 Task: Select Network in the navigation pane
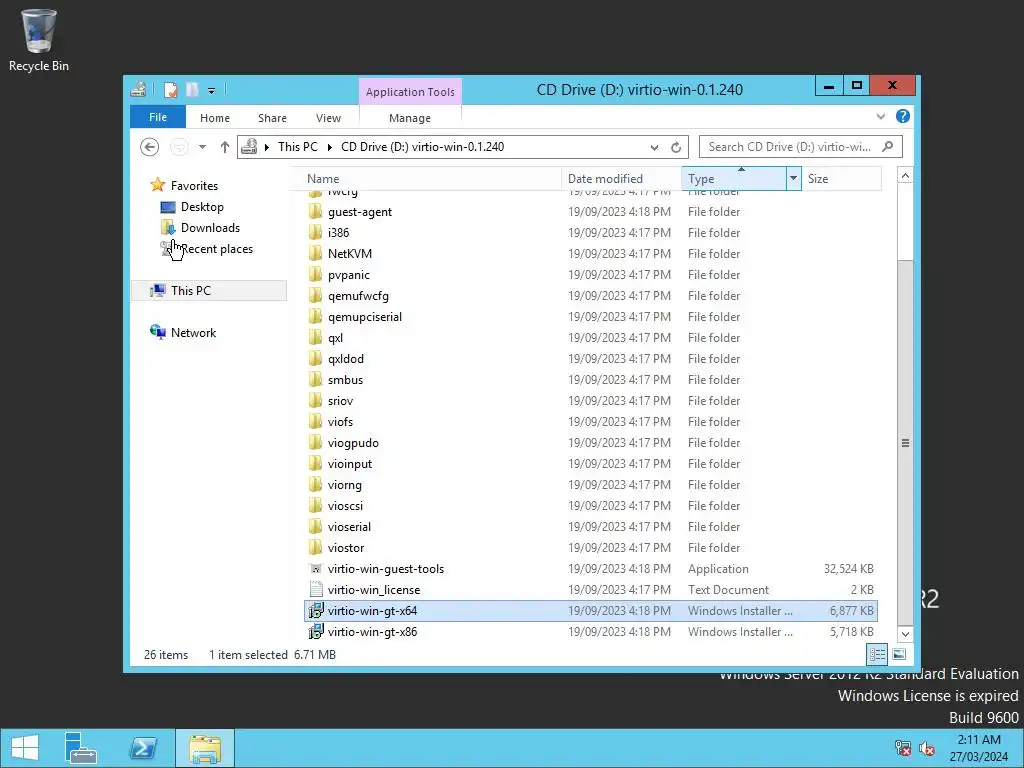193,332
